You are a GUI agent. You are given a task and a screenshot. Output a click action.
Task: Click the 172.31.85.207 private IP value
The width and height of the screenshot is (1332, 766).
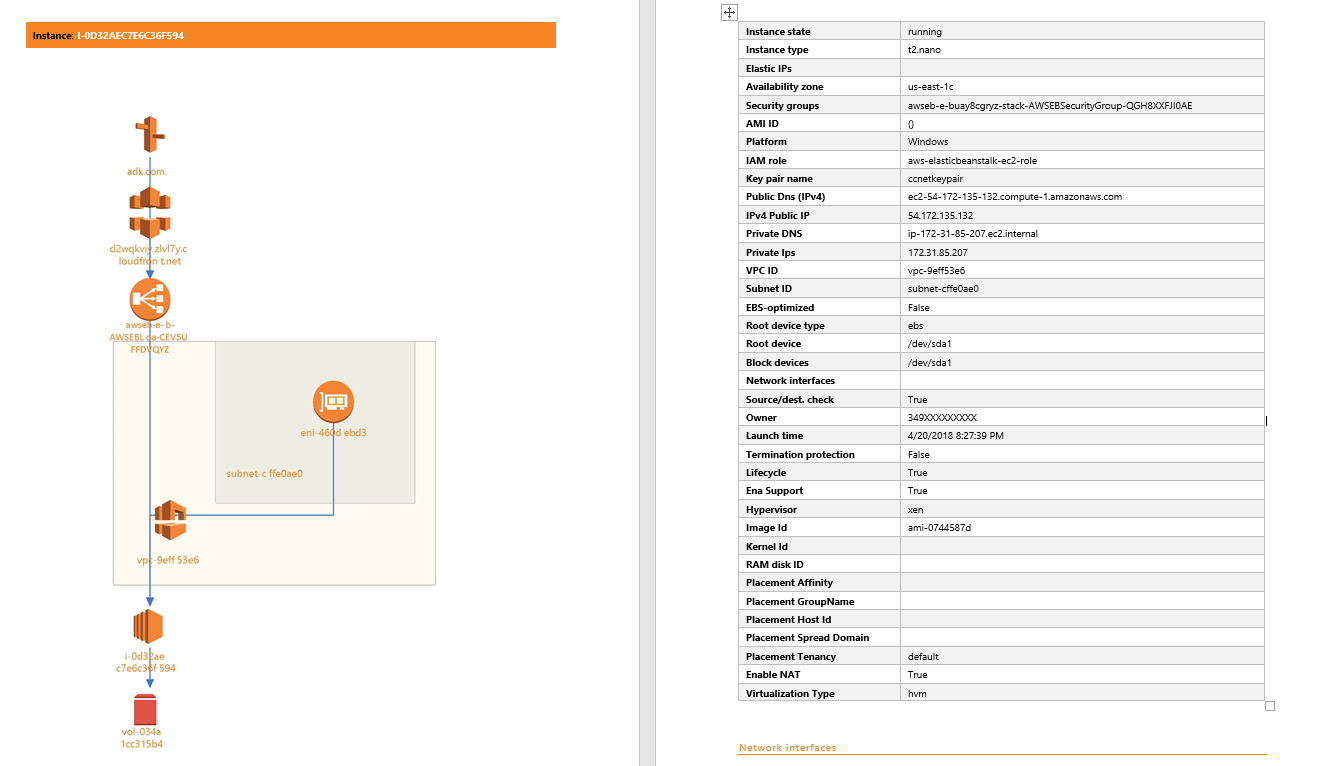pyautogui.click(x=937, y=252)
